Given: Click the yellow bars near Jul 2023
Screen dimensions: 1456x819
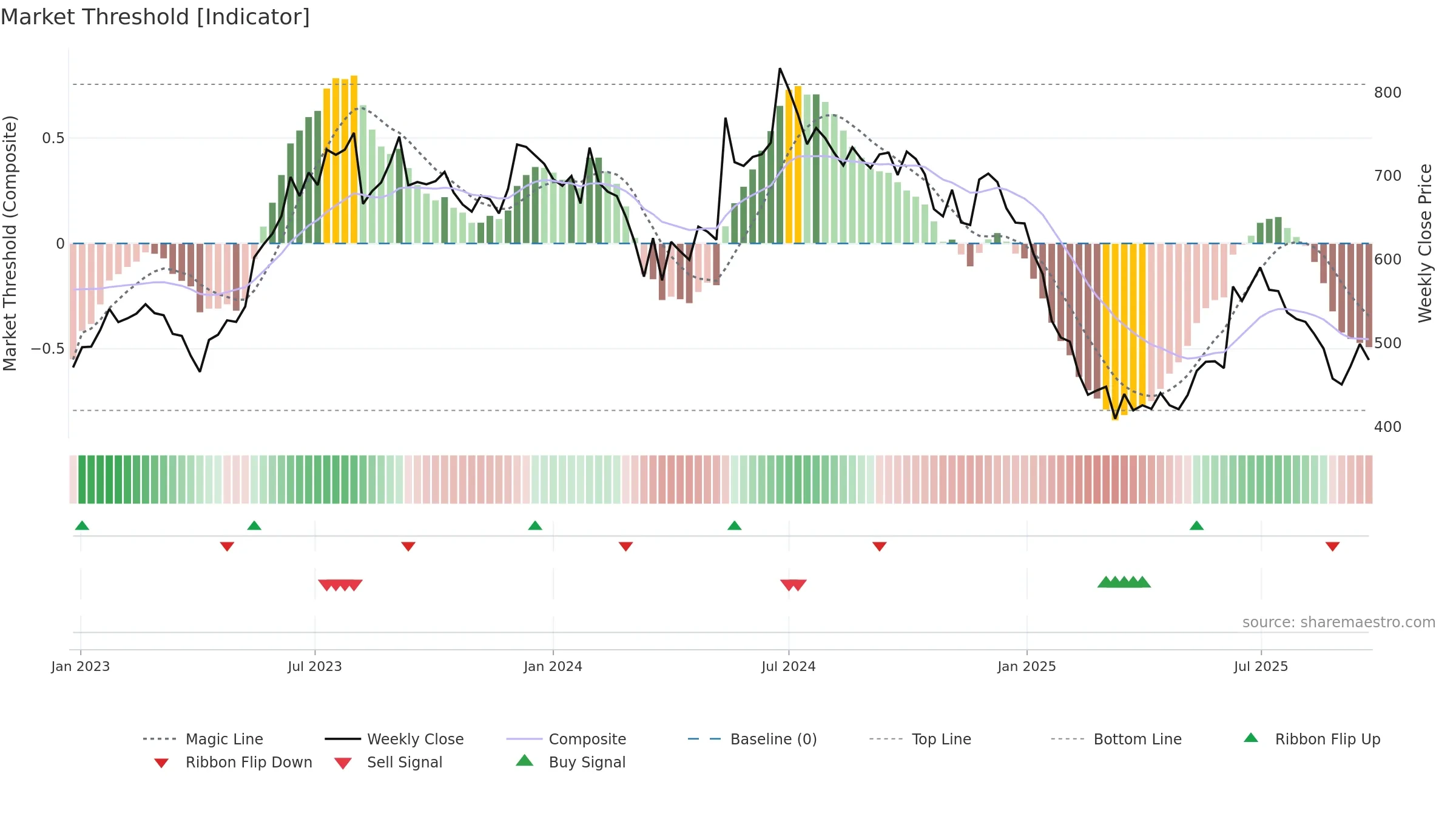Looking at the screenshot, I should [x=340, y=160].
